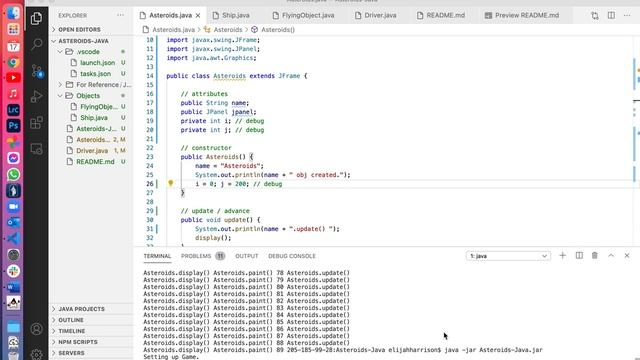
Task: Close the Asteroids.java tab
Action: pyautogui.click(x=198, y=16)
